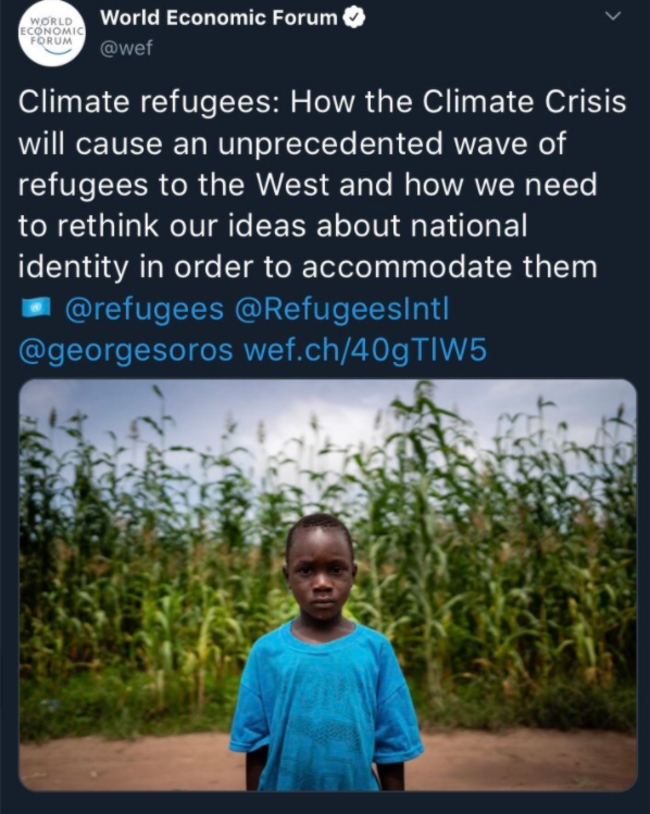Screen dimensions: 650x814
Task: Visit the @wef handle
Action: pos(127,47)
